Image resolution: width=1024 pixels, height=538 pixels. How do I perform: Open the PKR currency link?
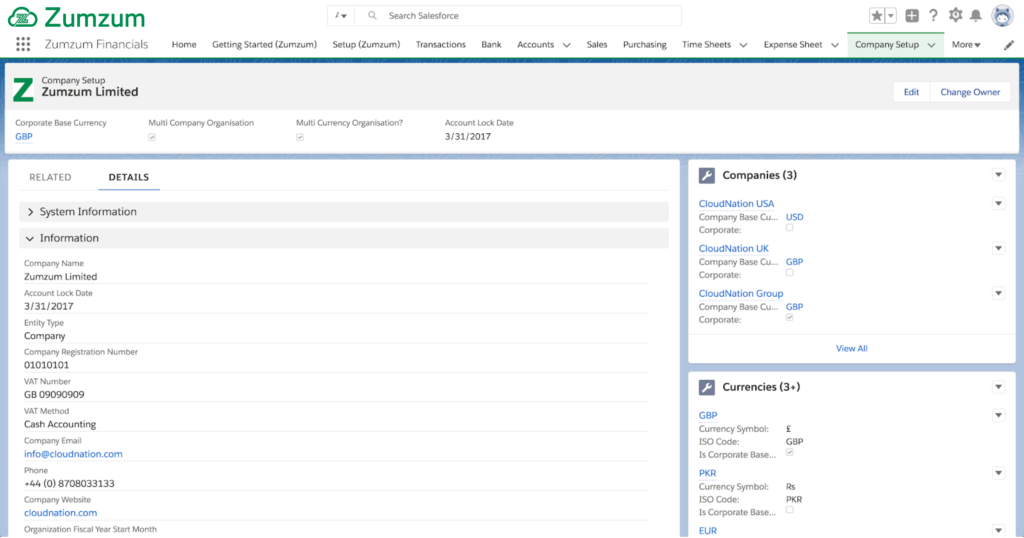pos(707,473)
